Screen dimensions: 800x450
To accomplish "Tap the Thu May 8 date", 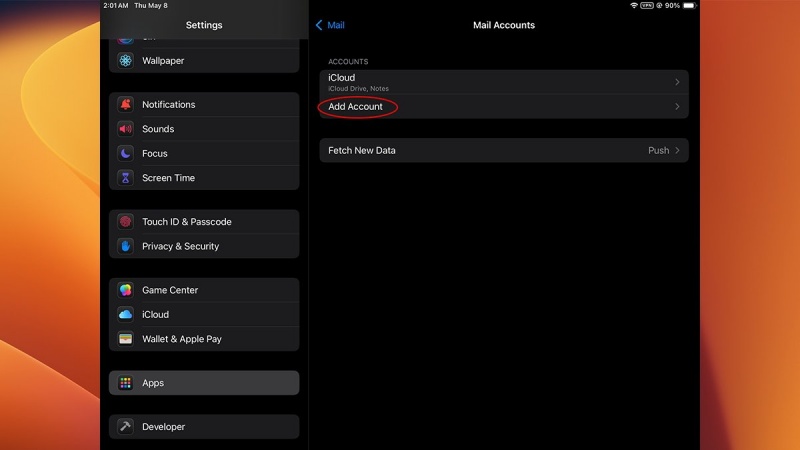I will [x=151, y=6].
